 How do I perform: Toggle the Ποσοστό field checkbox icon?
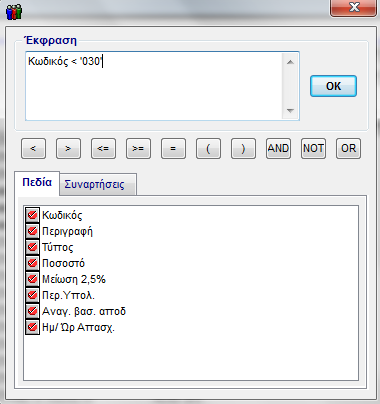pyautogui.click(x=32, y=263)
